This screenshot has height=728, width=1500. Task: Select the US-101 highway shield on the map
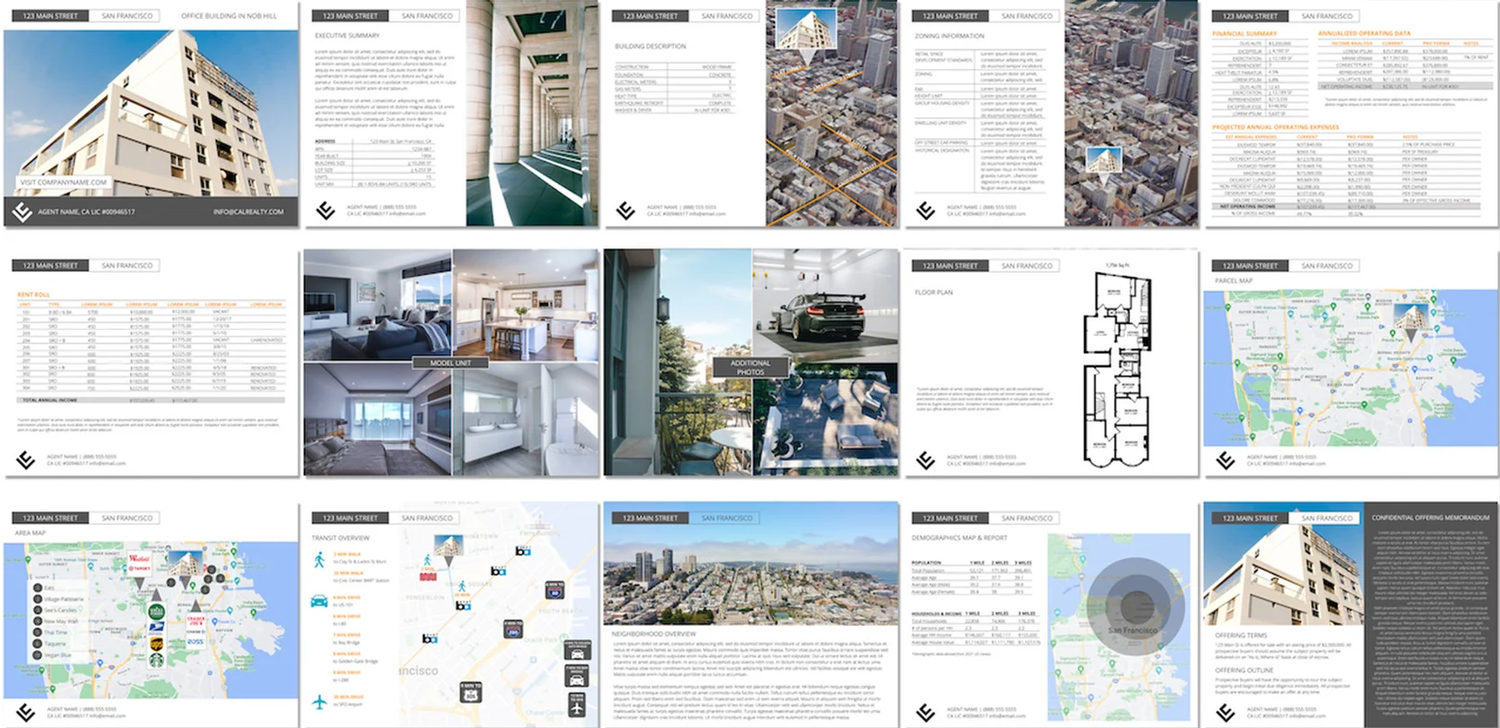[471, 692]
